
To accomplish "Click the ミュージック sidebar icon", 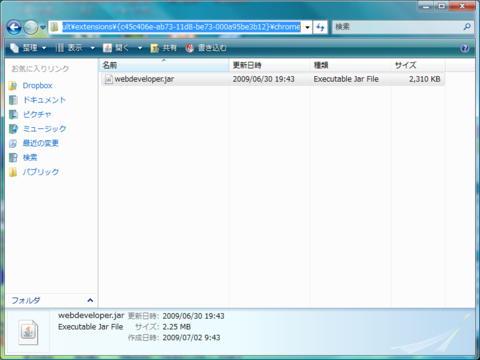I will pyautogui.click(x=13, y=129).
